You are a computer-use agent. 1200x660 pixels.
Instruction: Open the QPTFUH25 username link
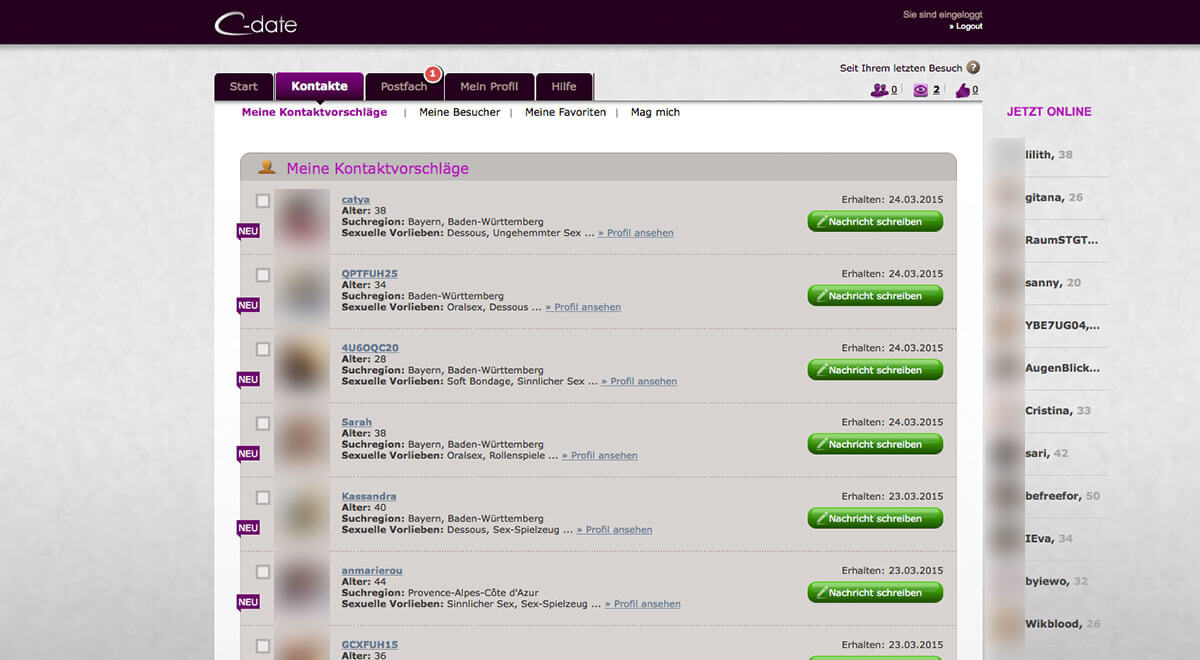(x=369, y=274)
